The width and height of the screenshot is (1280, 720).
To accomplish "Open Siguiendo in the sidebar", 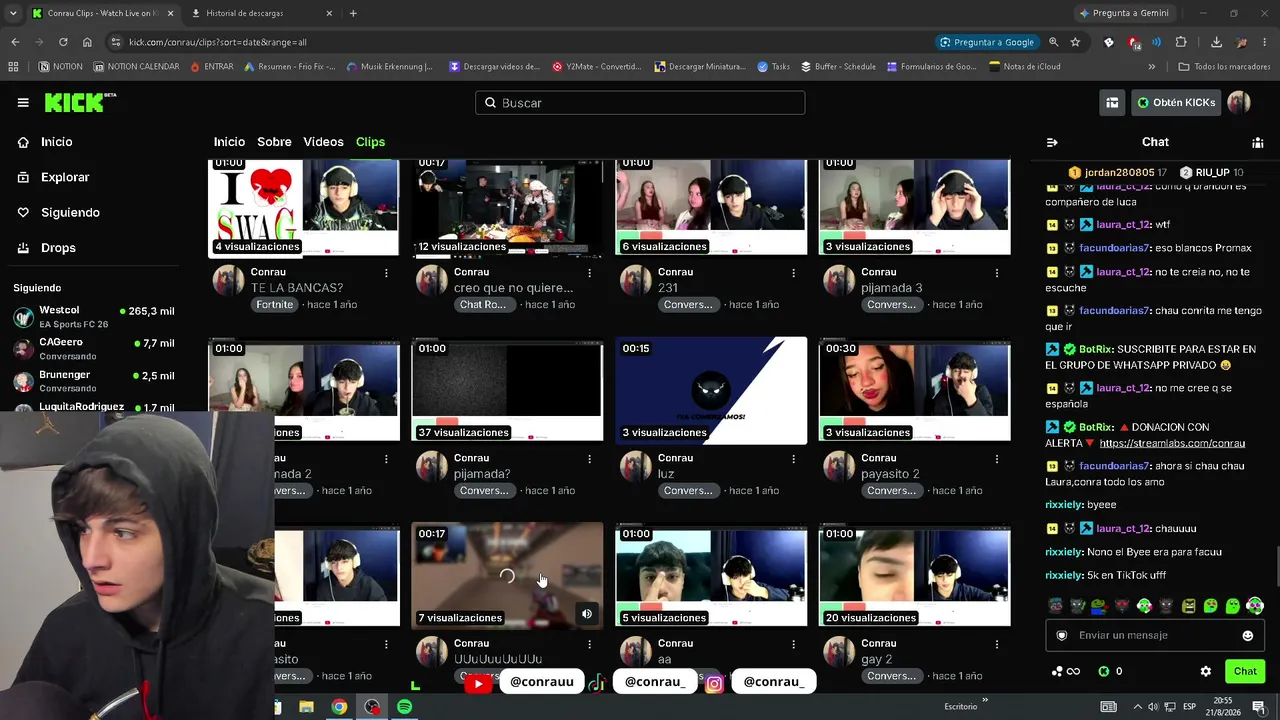I will pyautogui.click(x=70, y=212).
